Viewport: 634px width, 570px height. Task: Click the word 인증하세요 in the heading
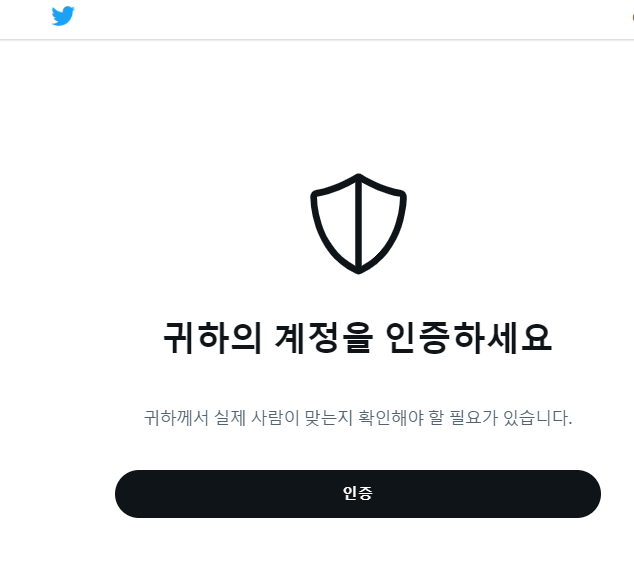click(x=469, y=338)
